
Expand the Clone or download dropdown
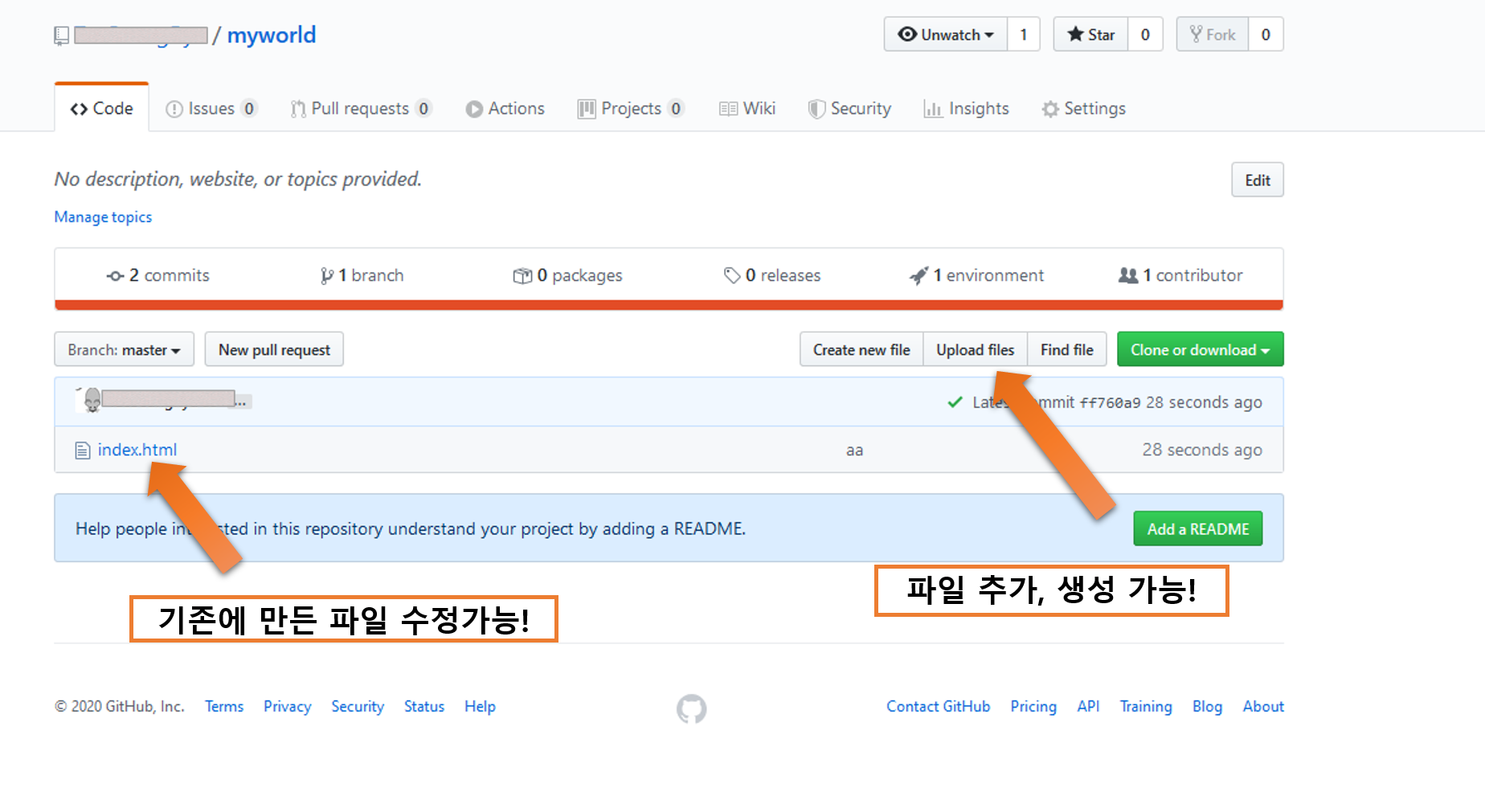click(x=1200, y=349)
